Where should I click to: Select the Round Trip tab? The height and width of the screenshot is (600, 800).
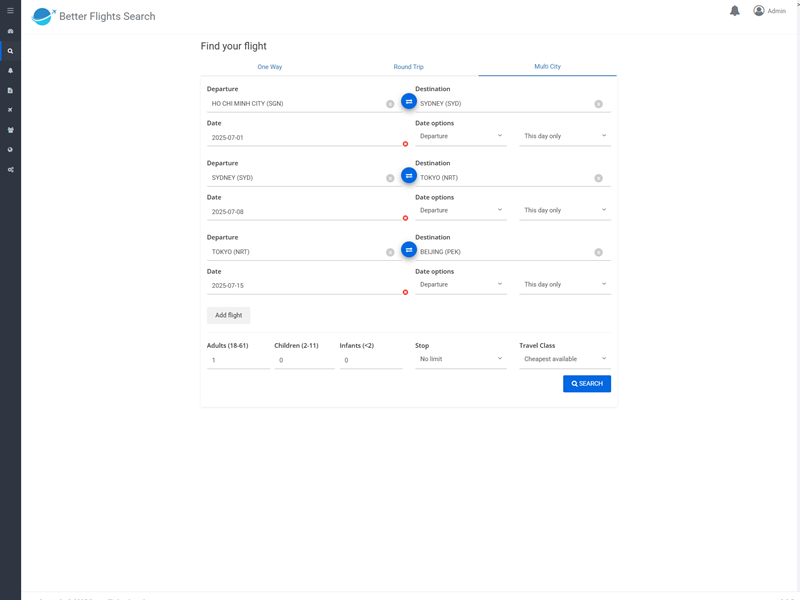(x=408, y=67)
